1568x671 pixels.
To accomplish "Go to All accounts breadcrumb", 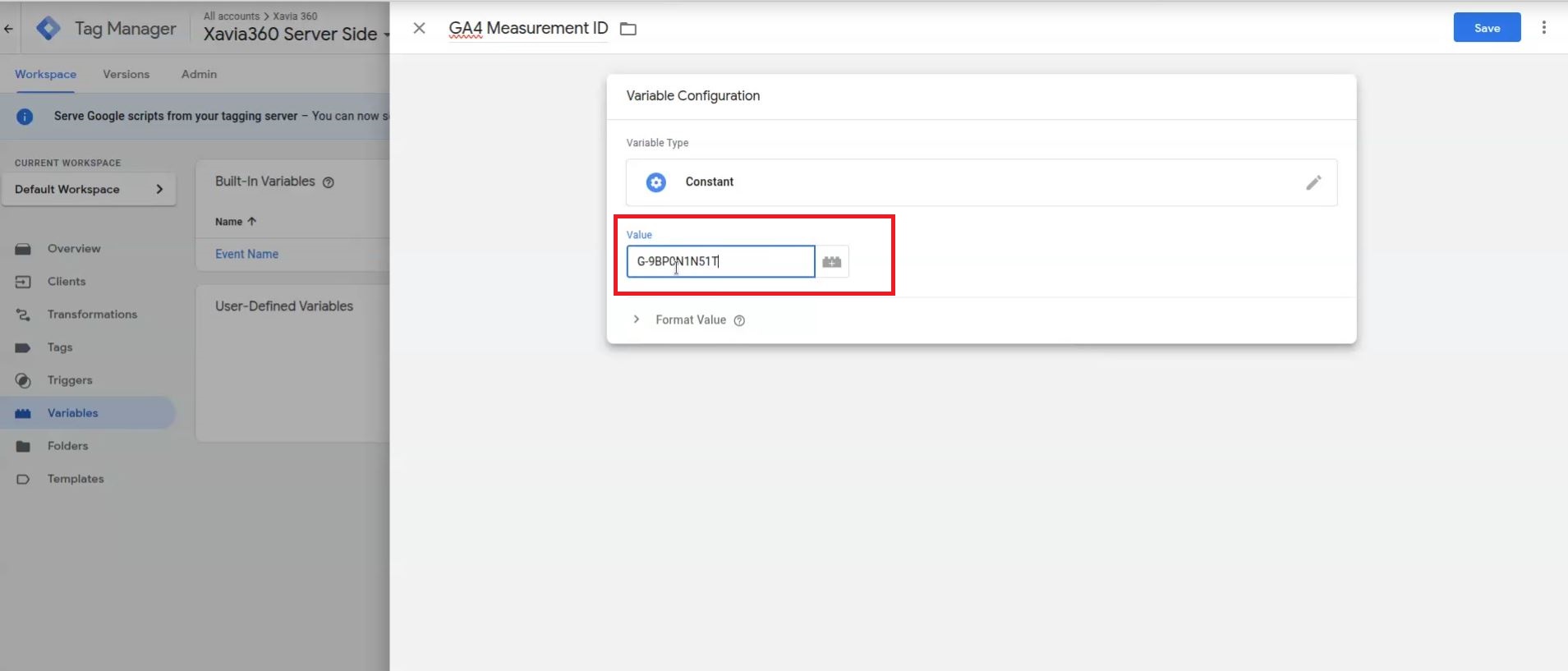I will [232, 16].
